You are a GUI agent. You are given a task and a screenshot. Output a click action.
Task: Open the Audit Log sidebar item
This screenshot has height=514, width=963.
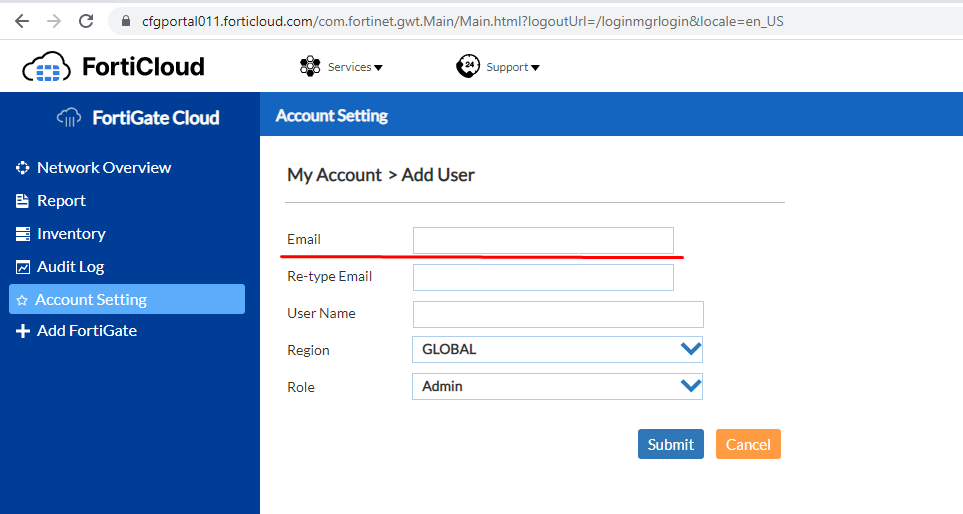[x=71, y=267]
